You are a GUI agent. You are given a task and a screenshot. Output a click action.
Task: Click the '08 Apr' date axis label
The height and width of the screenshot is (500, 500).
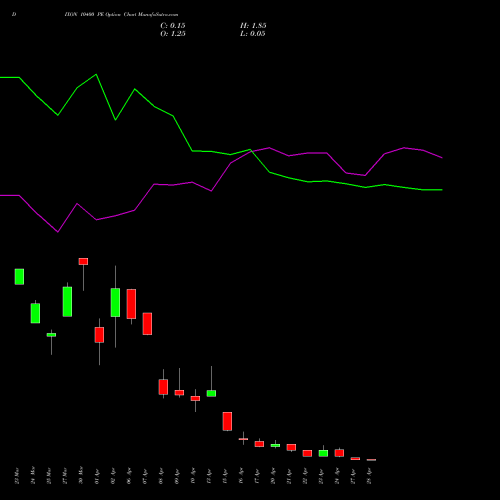161,476
